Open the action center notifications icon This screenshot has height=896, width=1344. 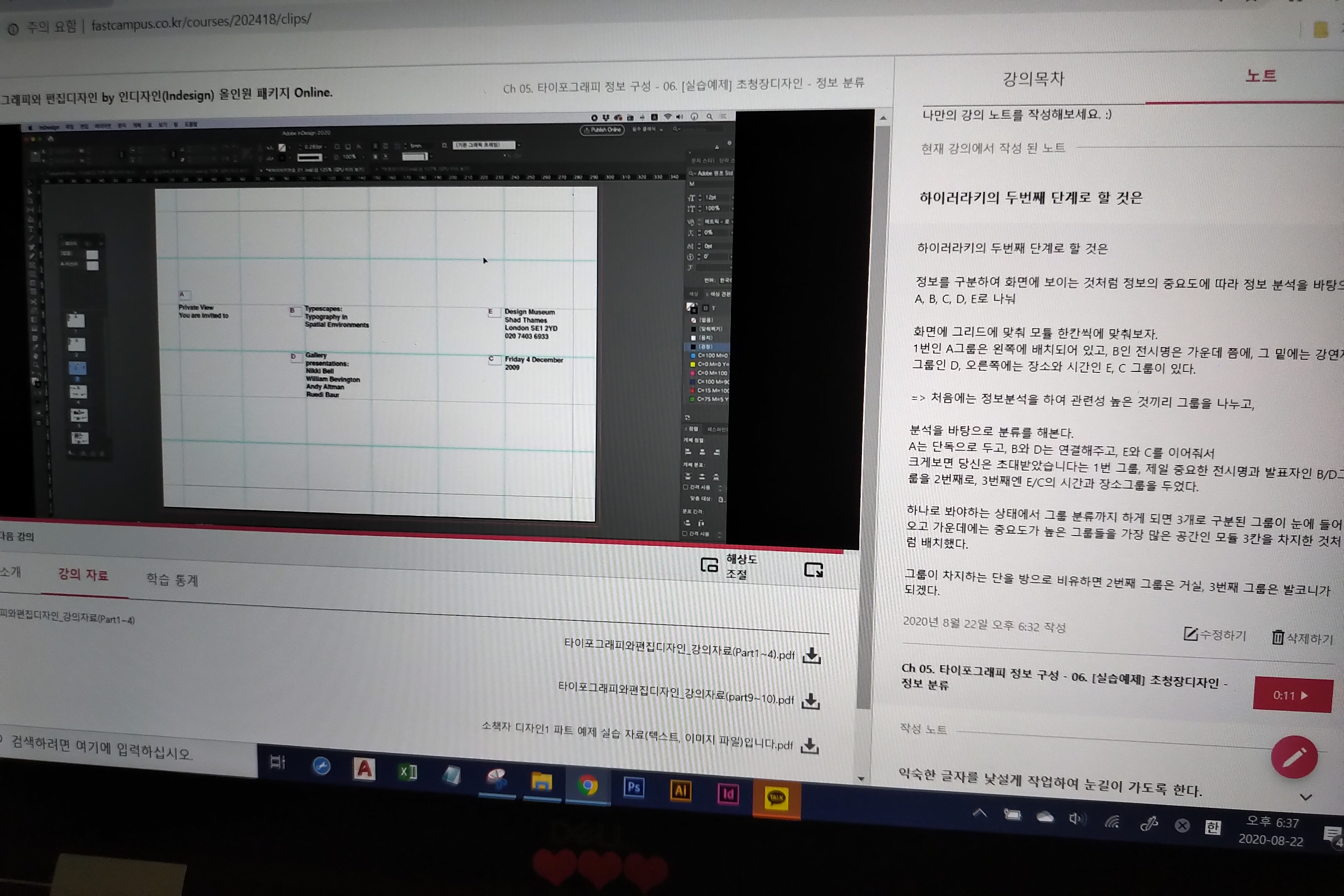pyautogui.click(x=1333, y=835)
